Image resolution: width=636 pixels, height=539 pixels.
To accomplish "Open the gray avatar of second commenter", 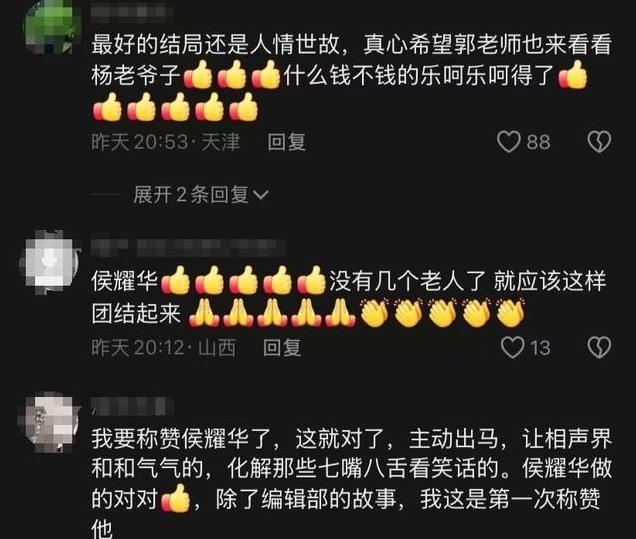I will tap(49, 262).
